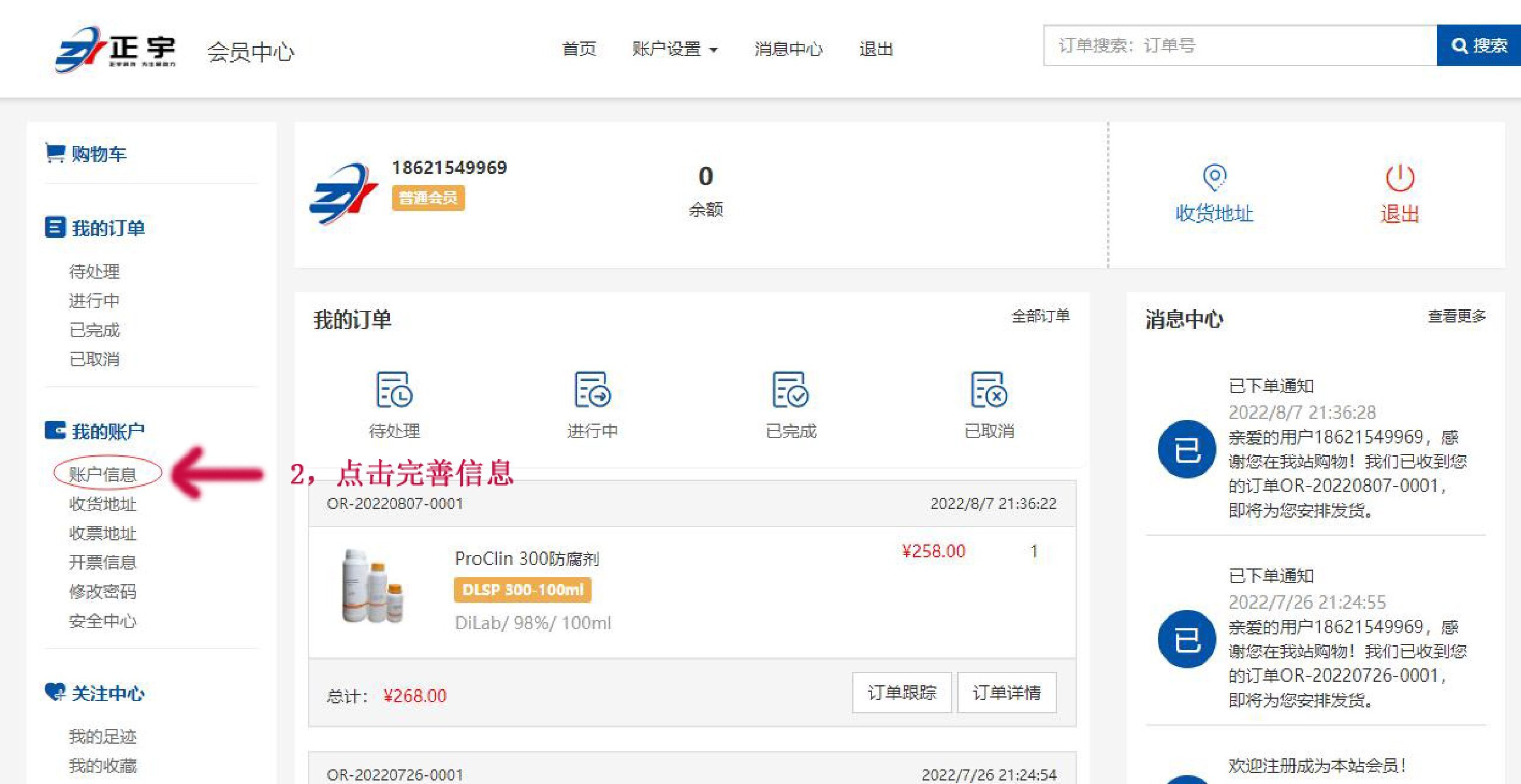Click the 我的订单 sidebar section icon
1521x784 pixels.
[55, 227]
